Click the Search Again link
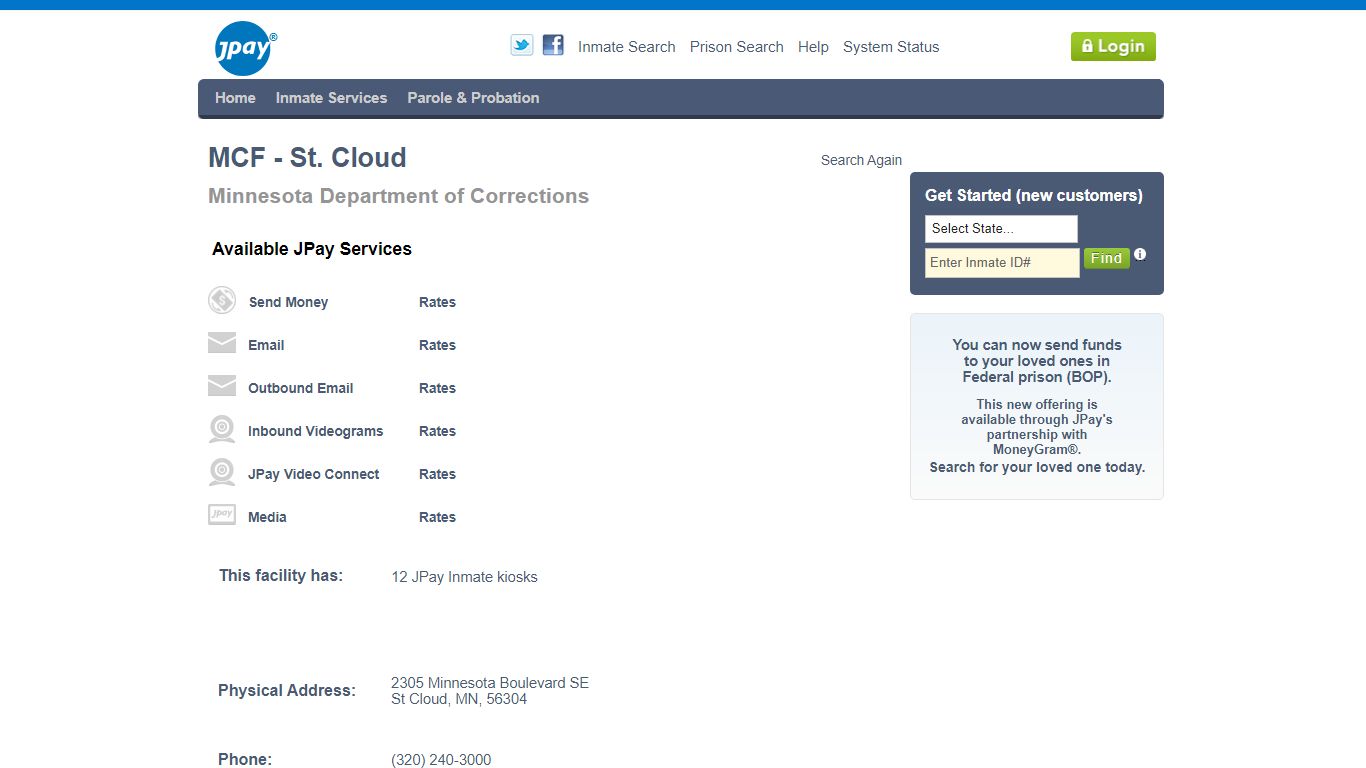1366x768 pixels. click(x=861, y=160)
